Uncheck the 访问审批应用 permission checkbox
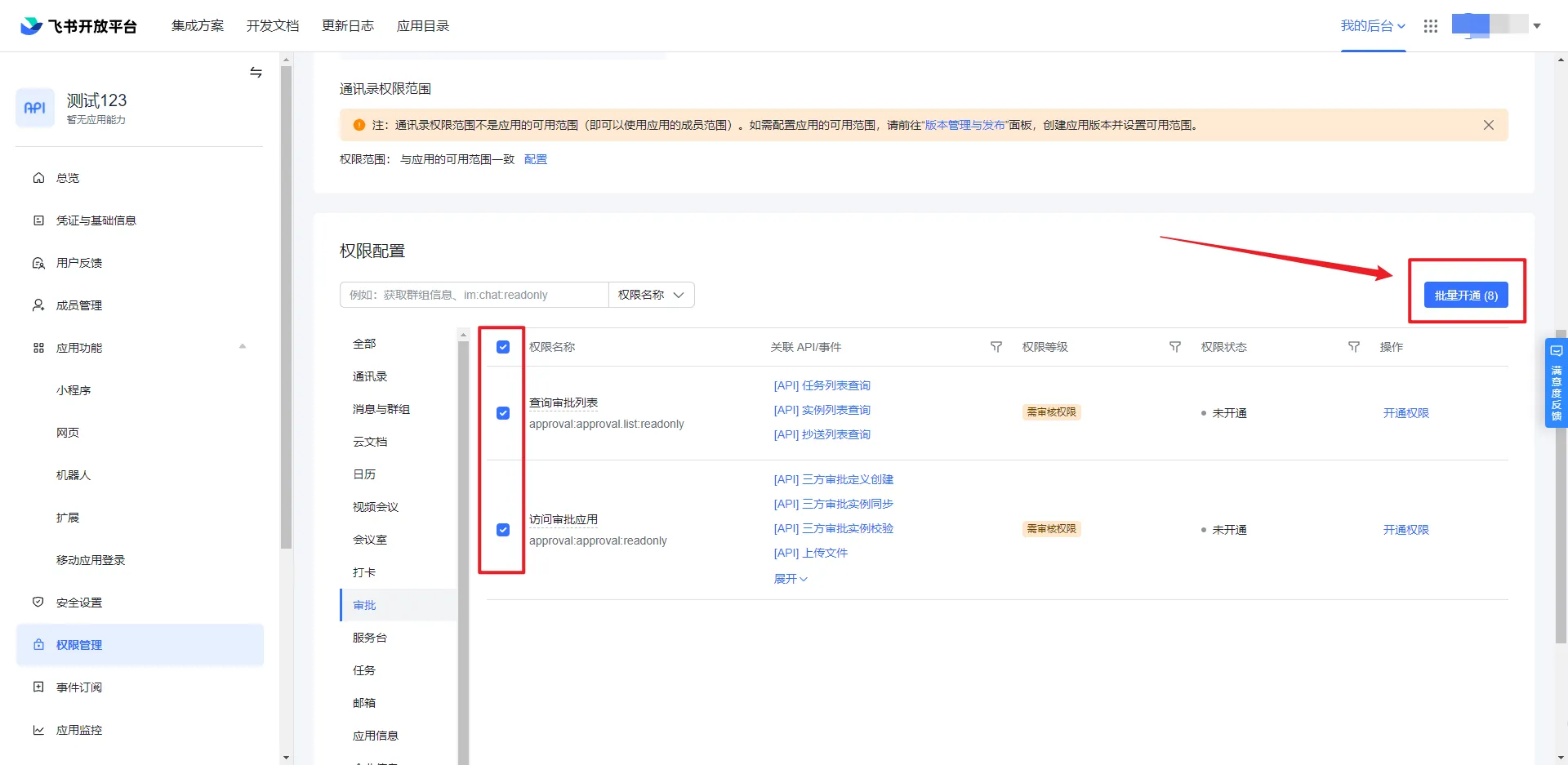Image resolution: width=1568 pixels, height=765 pixels. pos(503,530)
